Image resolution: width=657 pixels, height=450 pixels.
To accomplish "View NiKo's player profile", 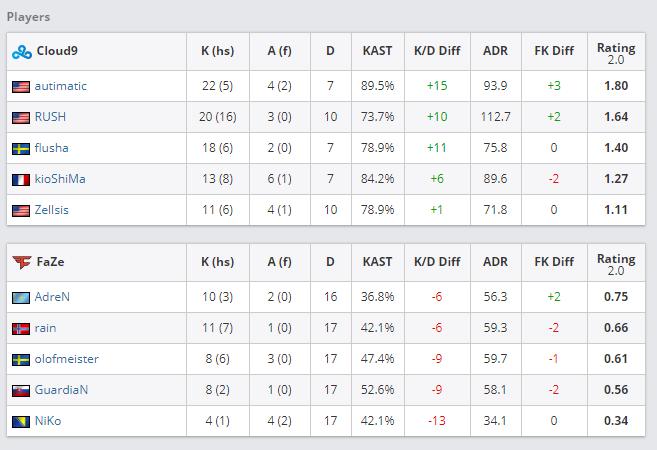I will [48, 421].
